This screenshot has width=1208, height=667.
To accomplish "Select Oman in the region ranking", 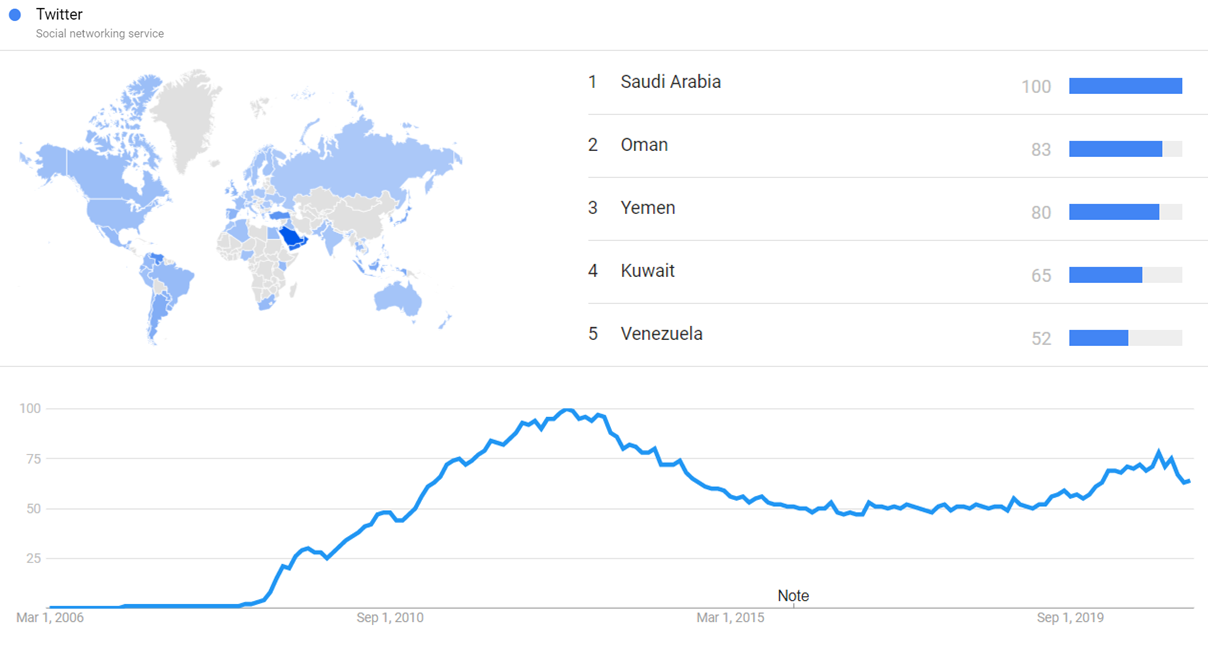I will coord(644,145).
